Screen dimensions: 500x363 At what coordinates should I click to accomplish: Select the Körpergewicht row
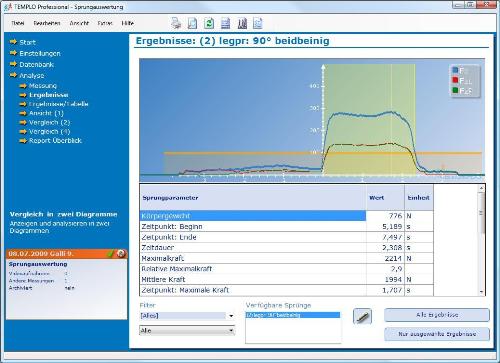coord(287,216)
